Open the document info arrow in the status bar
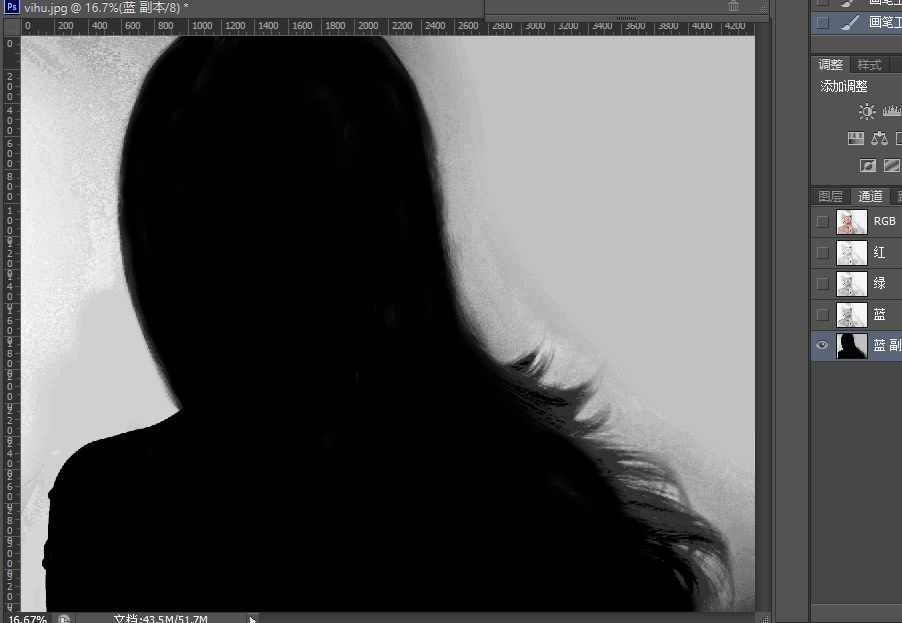 pyautogui.click(x=253, y=618)
